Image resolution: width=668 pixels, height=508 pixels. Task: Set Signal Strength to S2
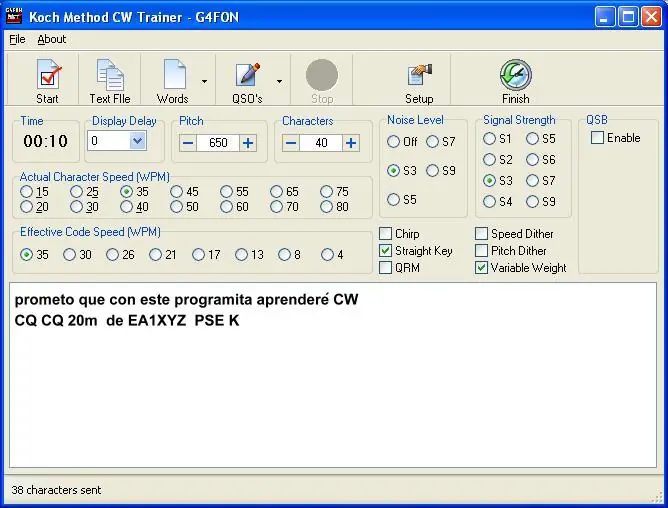tap(489, 159)
